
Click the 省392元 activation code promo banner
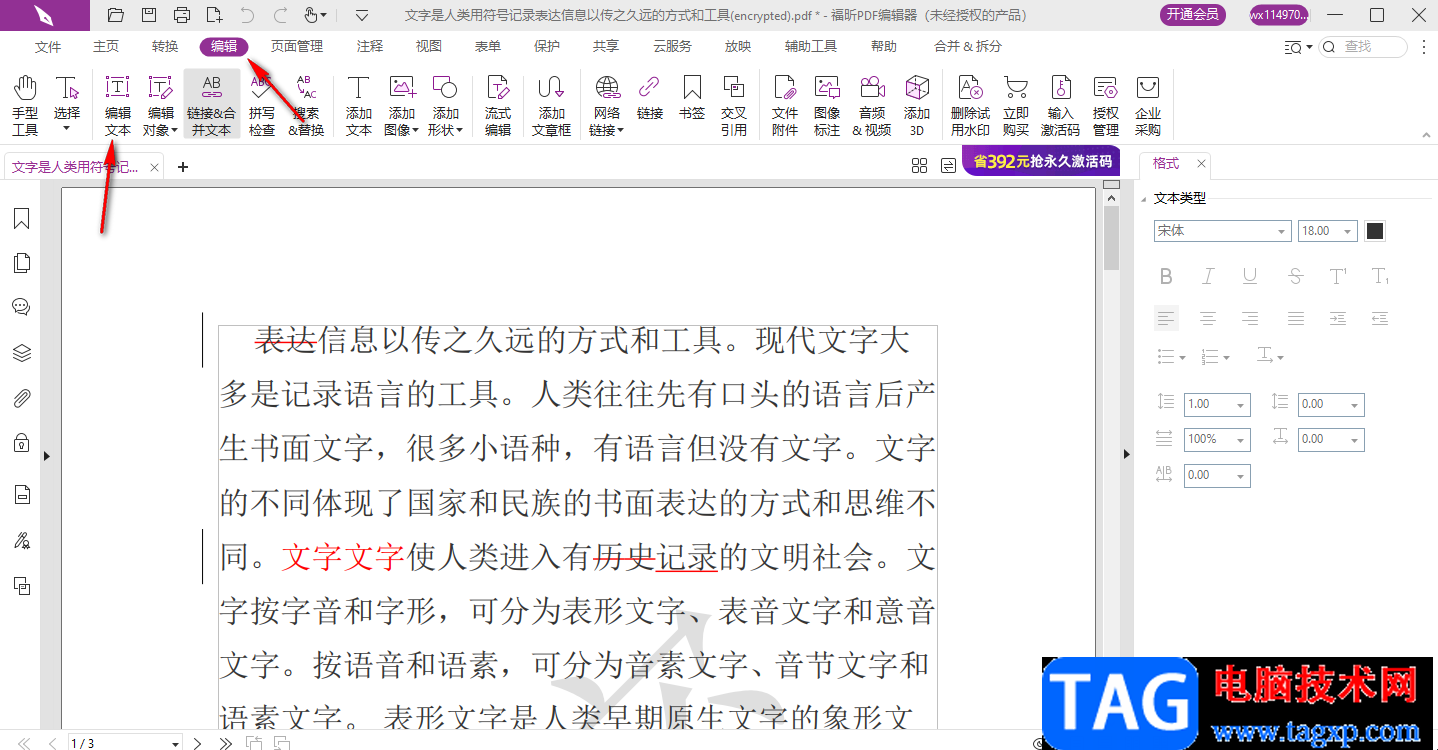(1040, 162)
